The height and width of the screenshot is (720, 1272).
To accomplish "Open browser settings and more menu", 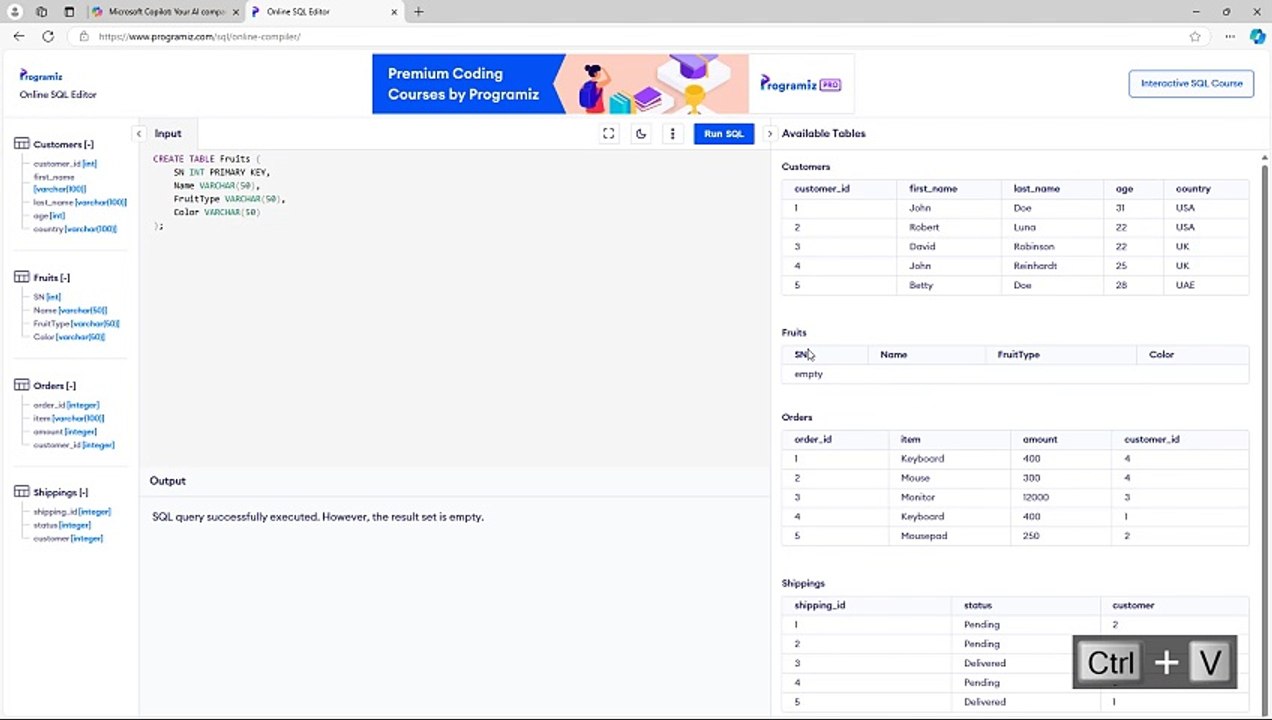I will tap(1230, 36).
